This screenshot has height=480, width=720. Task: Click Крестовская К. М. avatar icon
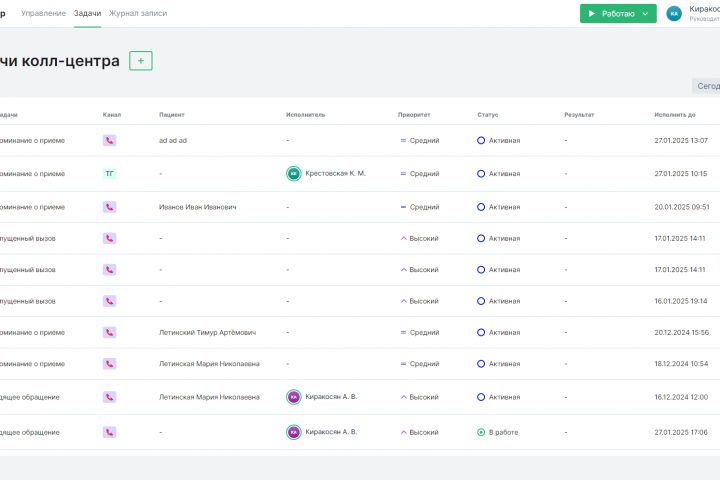click(293, 174)
